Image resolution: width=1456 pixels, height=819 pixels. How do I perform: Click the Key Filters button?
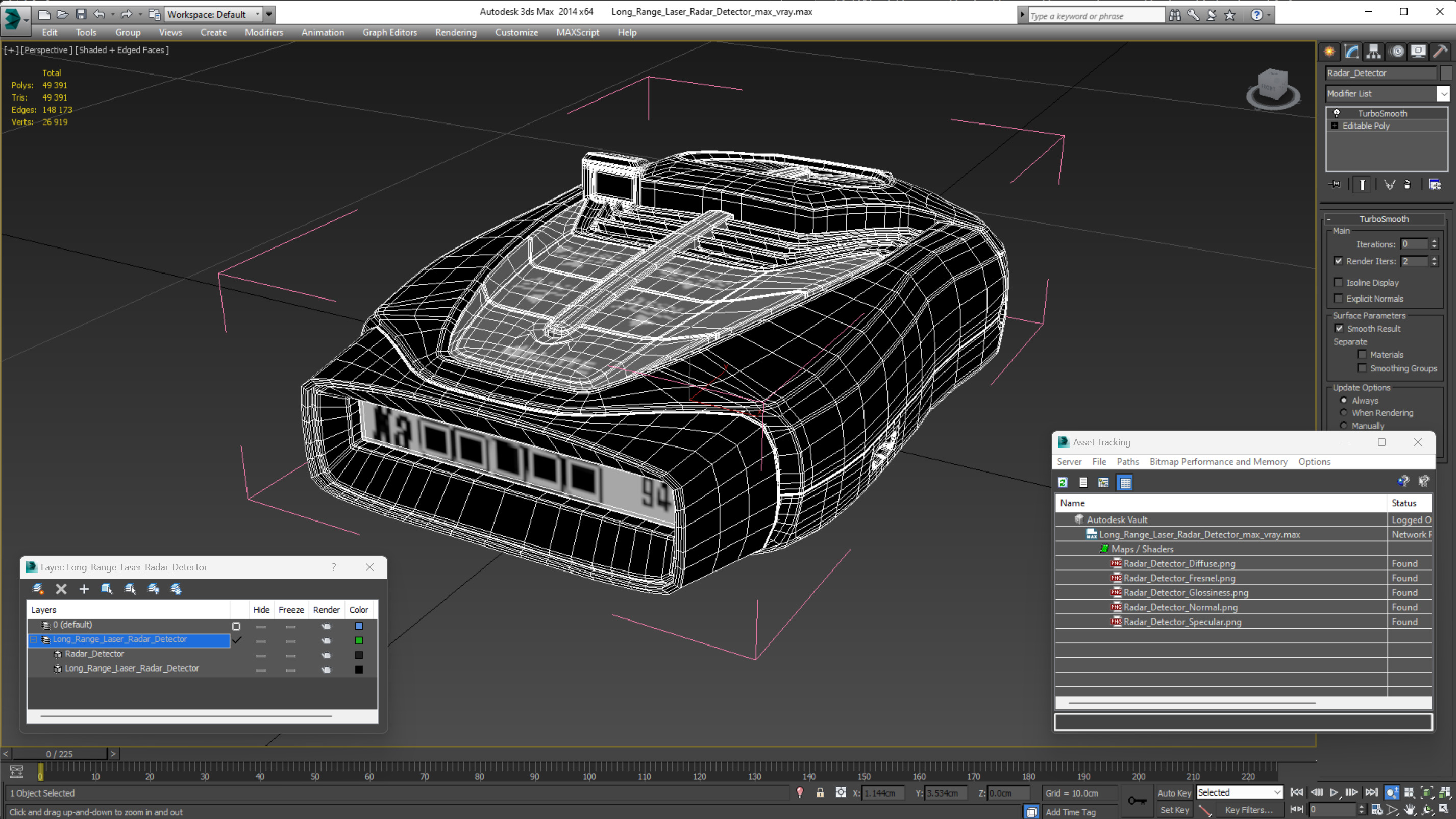point(1249,810)
